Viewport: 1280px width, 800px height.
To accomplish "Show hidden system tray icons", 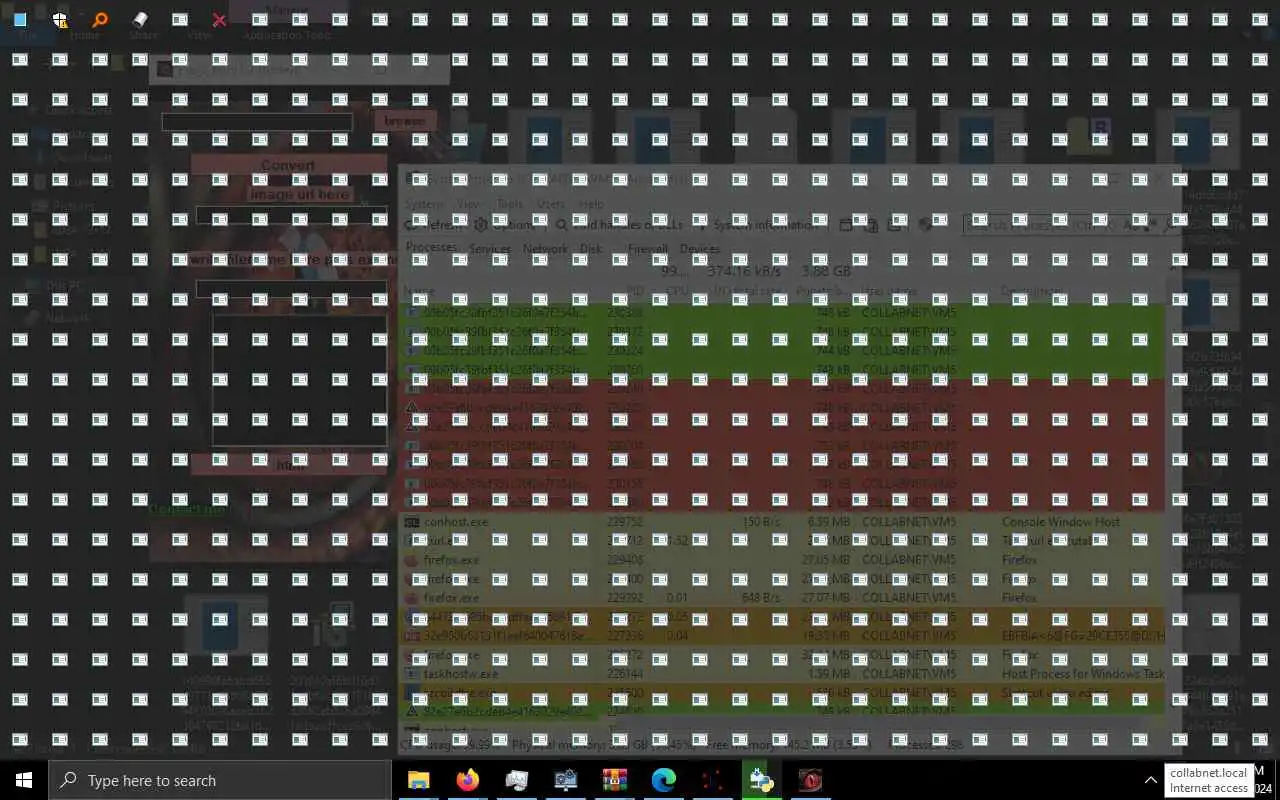I will click(x=1150, y=780).
